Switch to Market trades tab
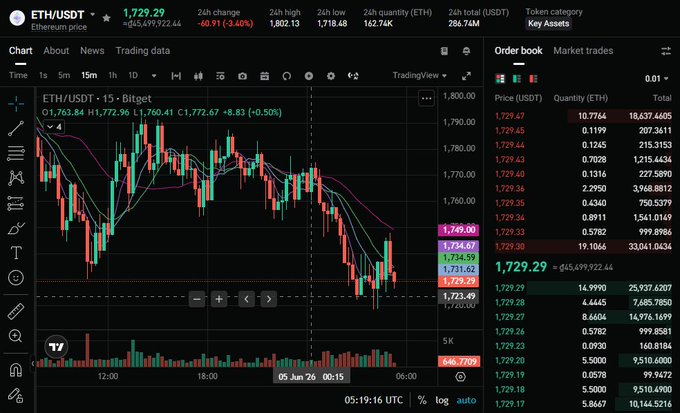 pos(583,50)
